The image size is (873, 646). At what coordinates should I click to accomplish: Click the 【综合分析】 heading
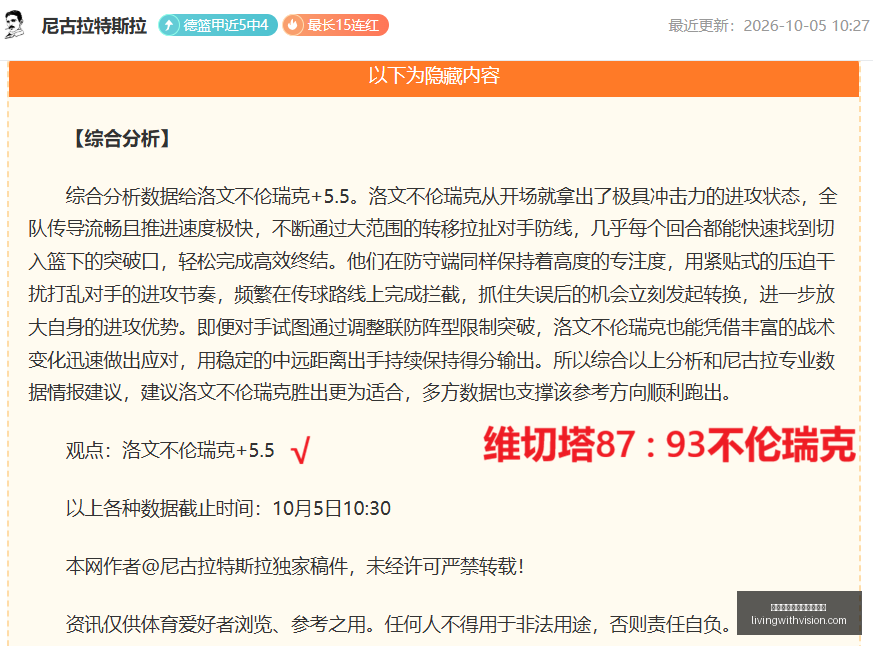click(x=122, y=139)
